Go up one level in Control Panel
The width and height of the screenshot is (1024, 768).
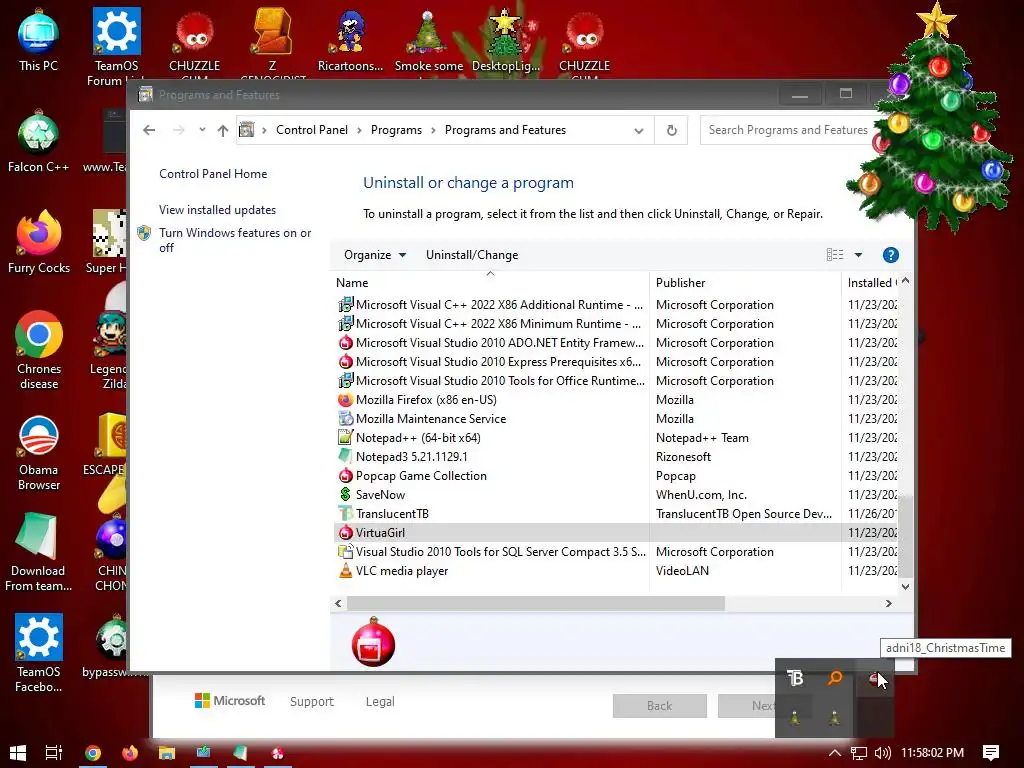(x=223, y=130)
